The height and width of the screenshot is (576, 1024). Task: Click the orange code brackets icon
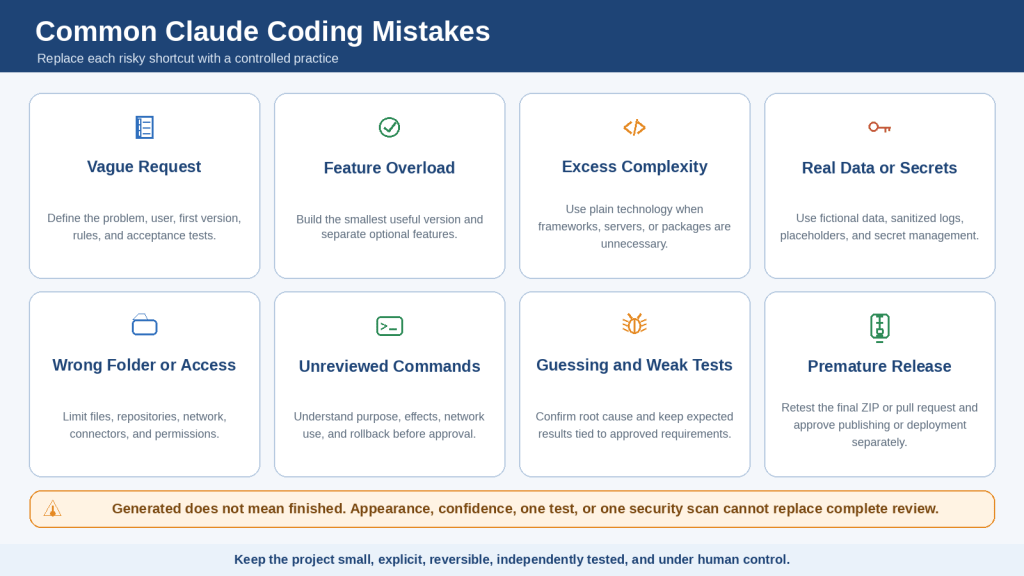pos(634,127)
